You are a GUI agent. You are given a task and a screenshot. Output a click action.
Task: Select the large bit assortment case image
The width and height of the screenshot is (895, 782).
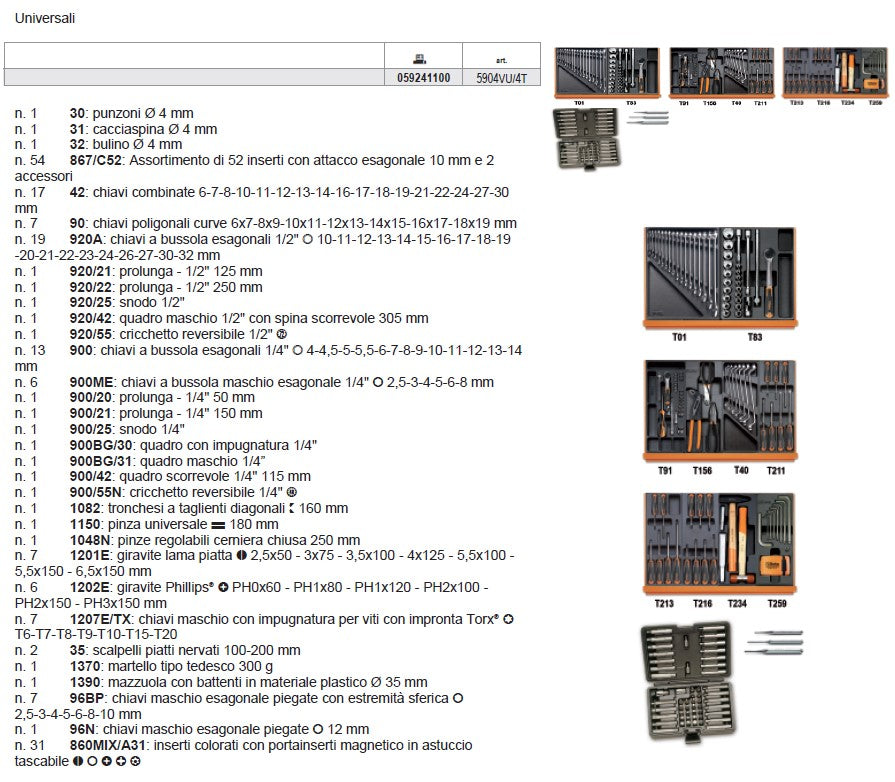688,682
